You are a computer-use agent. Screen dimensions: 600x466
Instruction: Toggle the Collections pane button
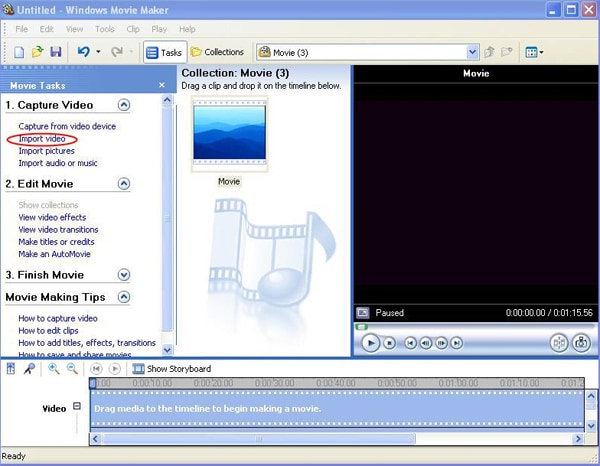(x=217, y=52)
